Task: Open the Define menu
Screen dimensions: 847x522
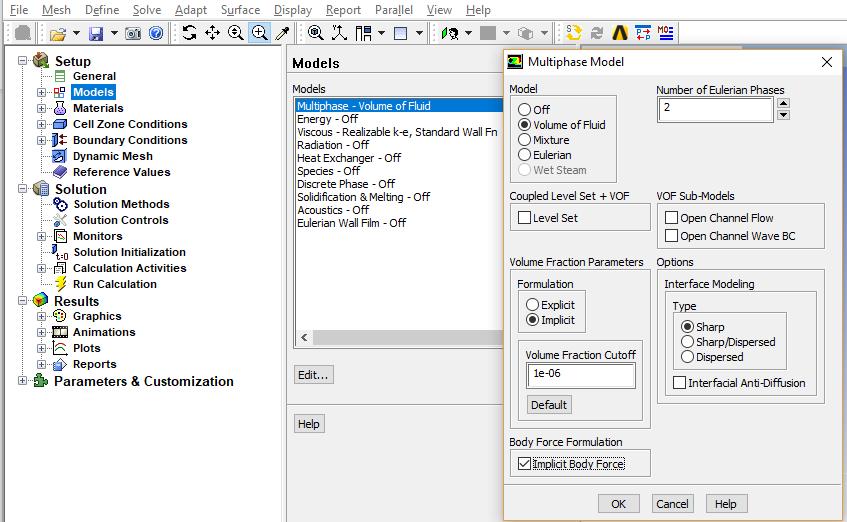Action: click(102, 10)
